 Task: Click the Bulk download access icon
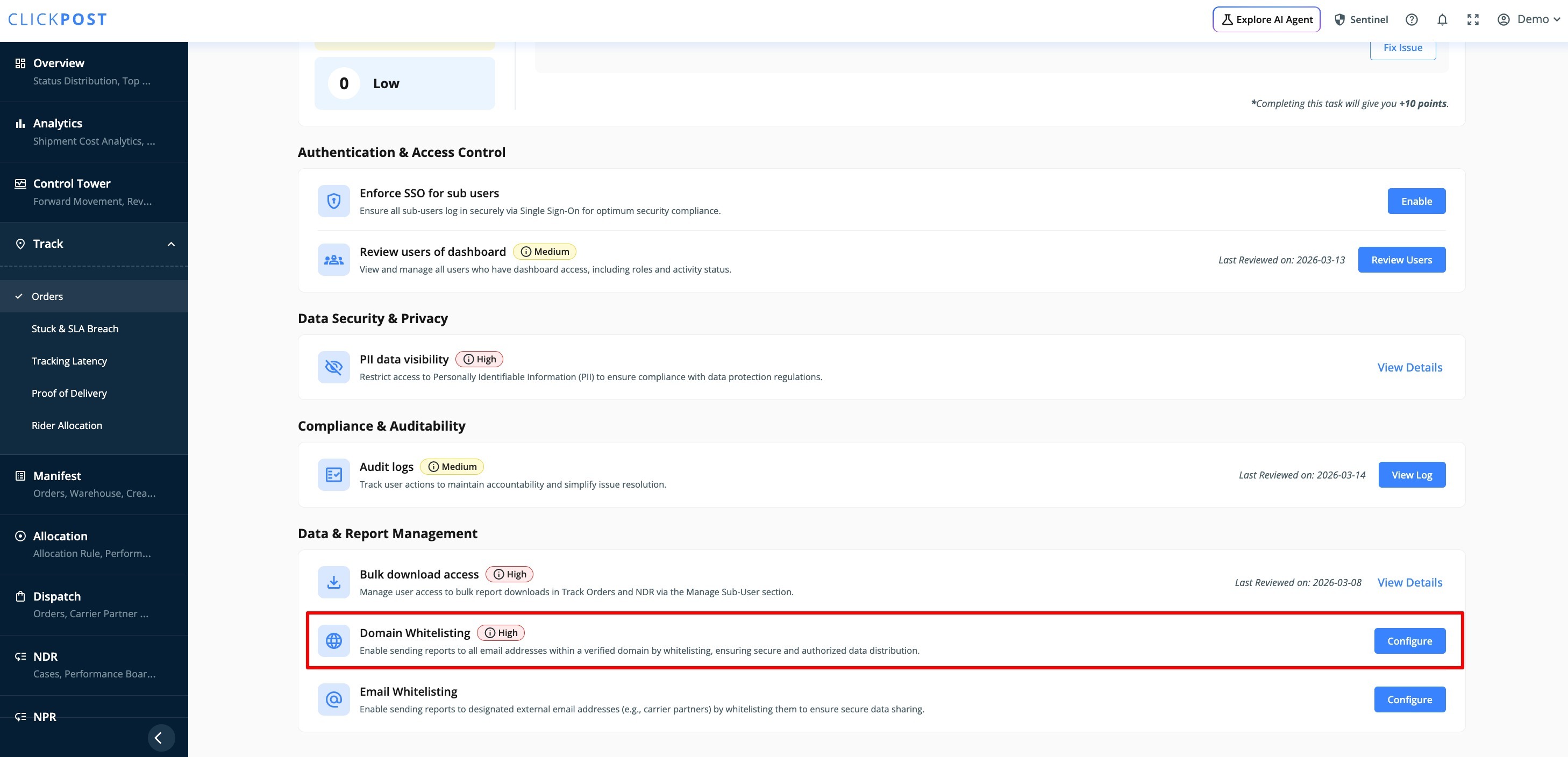(333, 582)
